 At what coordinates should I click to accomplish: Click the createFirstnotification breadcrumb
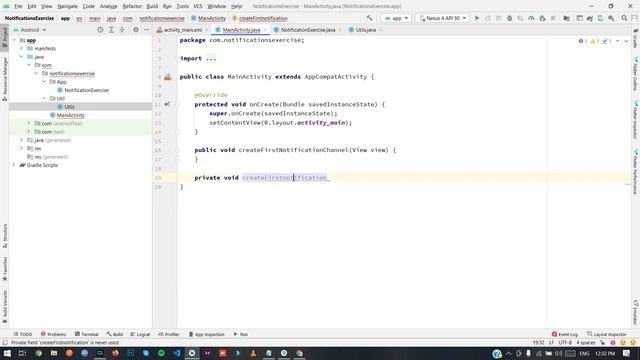tap(260, 18)
